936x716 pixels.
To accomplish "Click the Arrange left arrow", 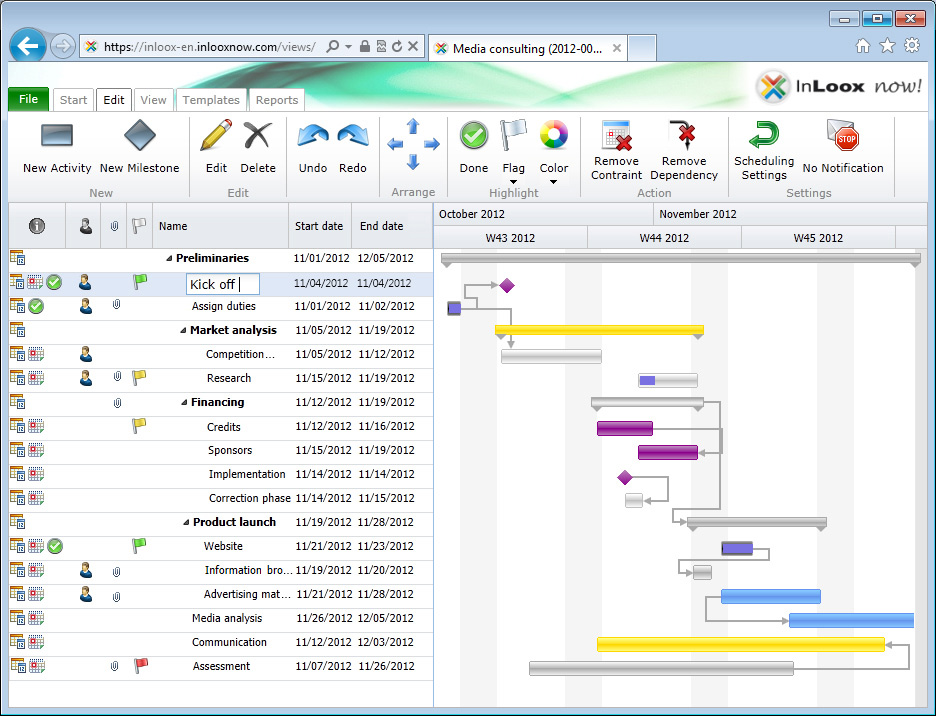I will tap(395, 144).
